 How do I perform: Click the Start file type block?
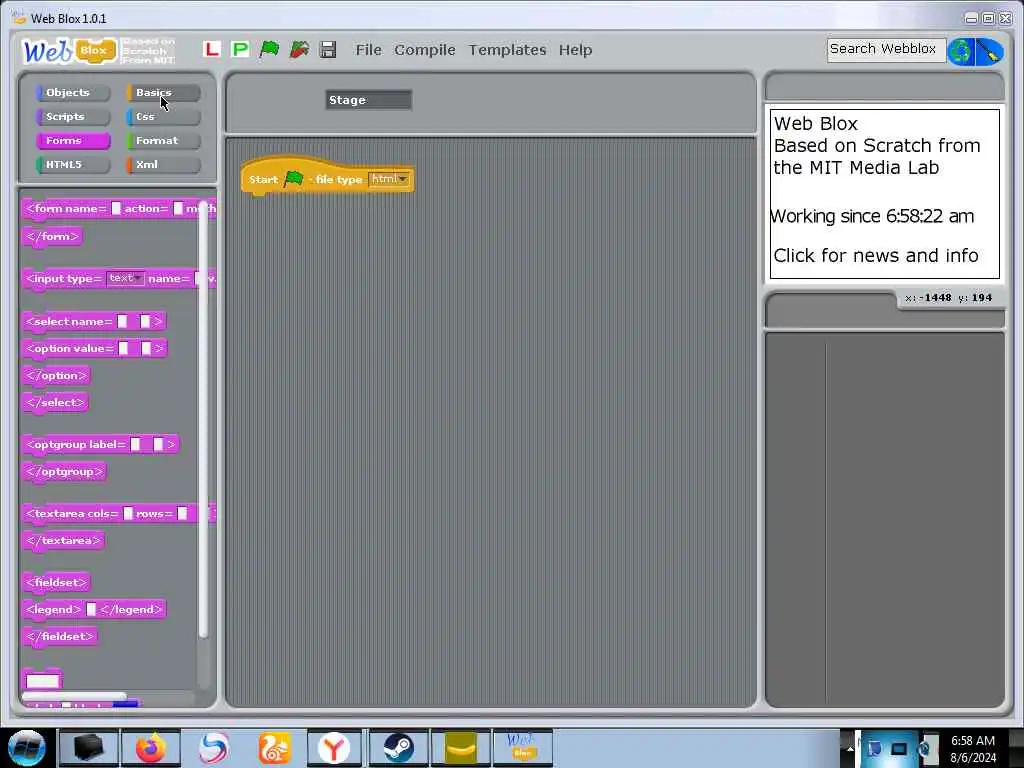pos(327,178)
